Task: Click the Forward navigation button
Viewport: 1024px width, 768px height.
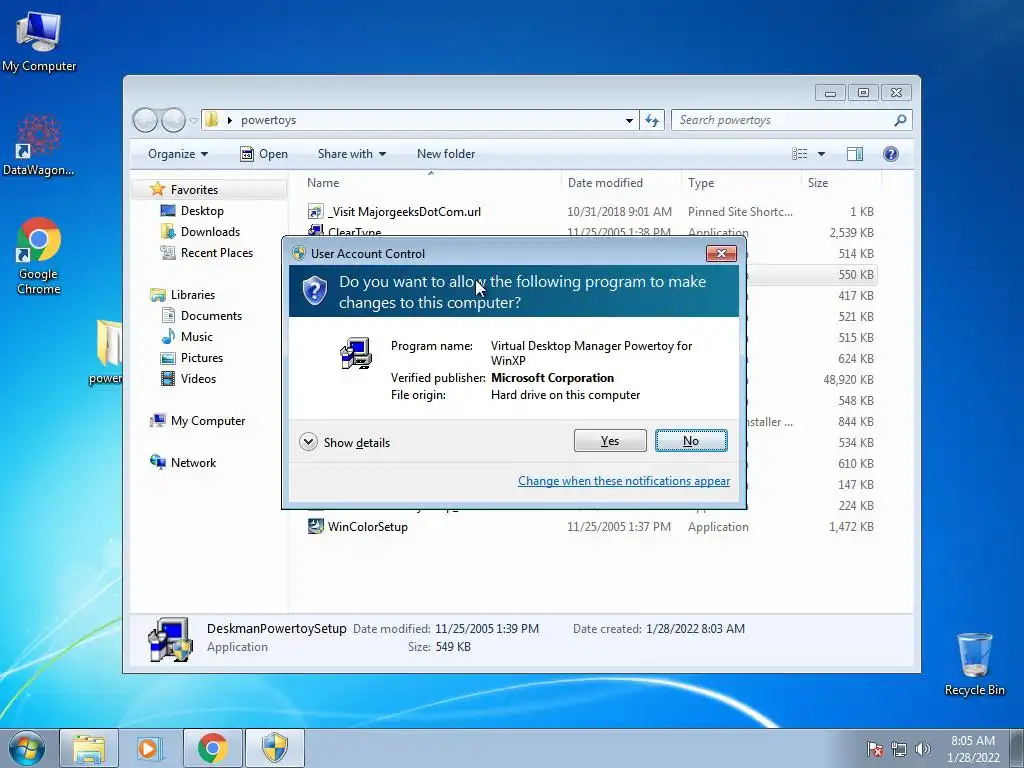Action: pos(173,120)
